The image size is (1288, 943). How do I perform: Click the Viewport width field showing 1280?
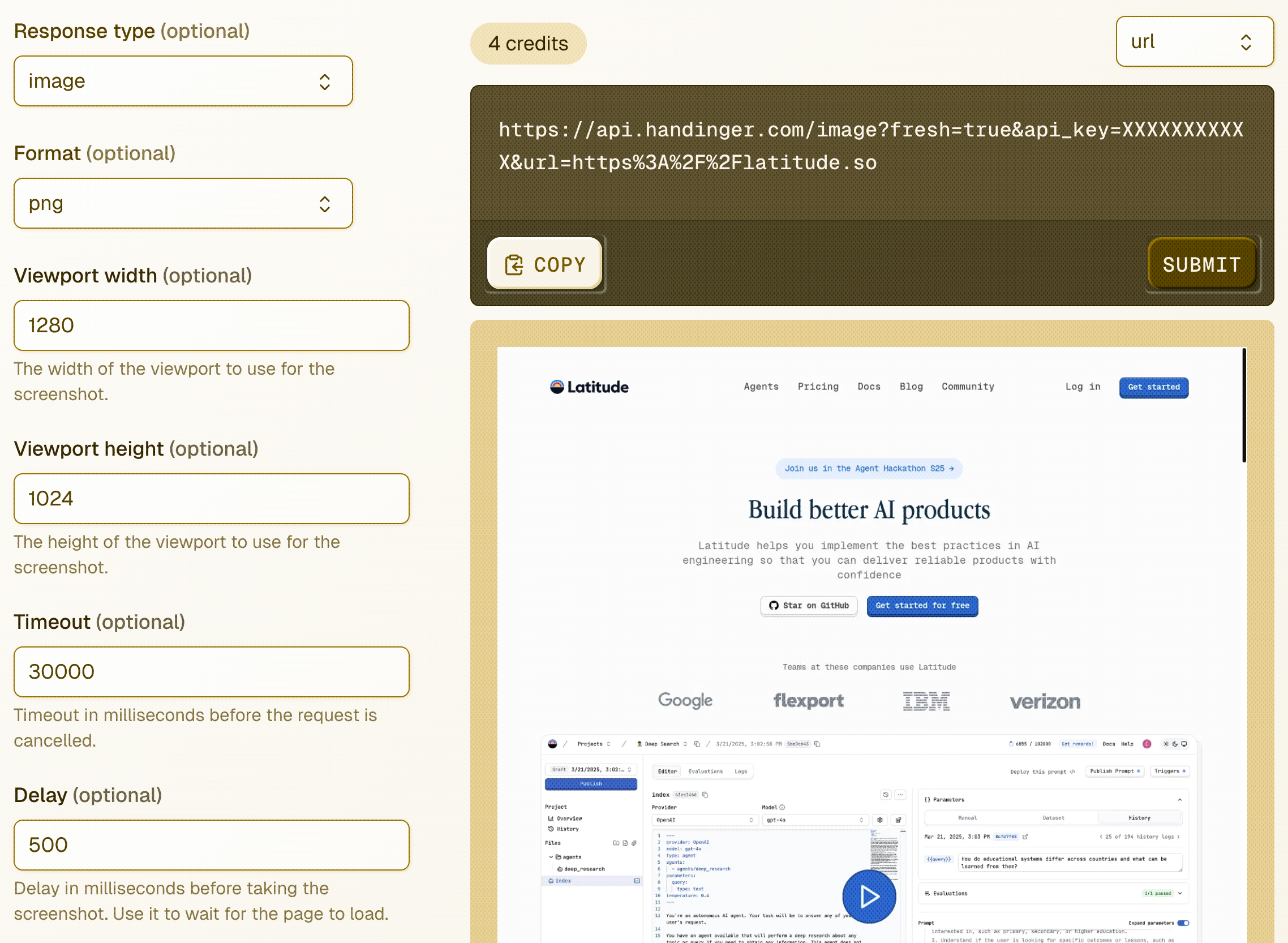(212, 325)
